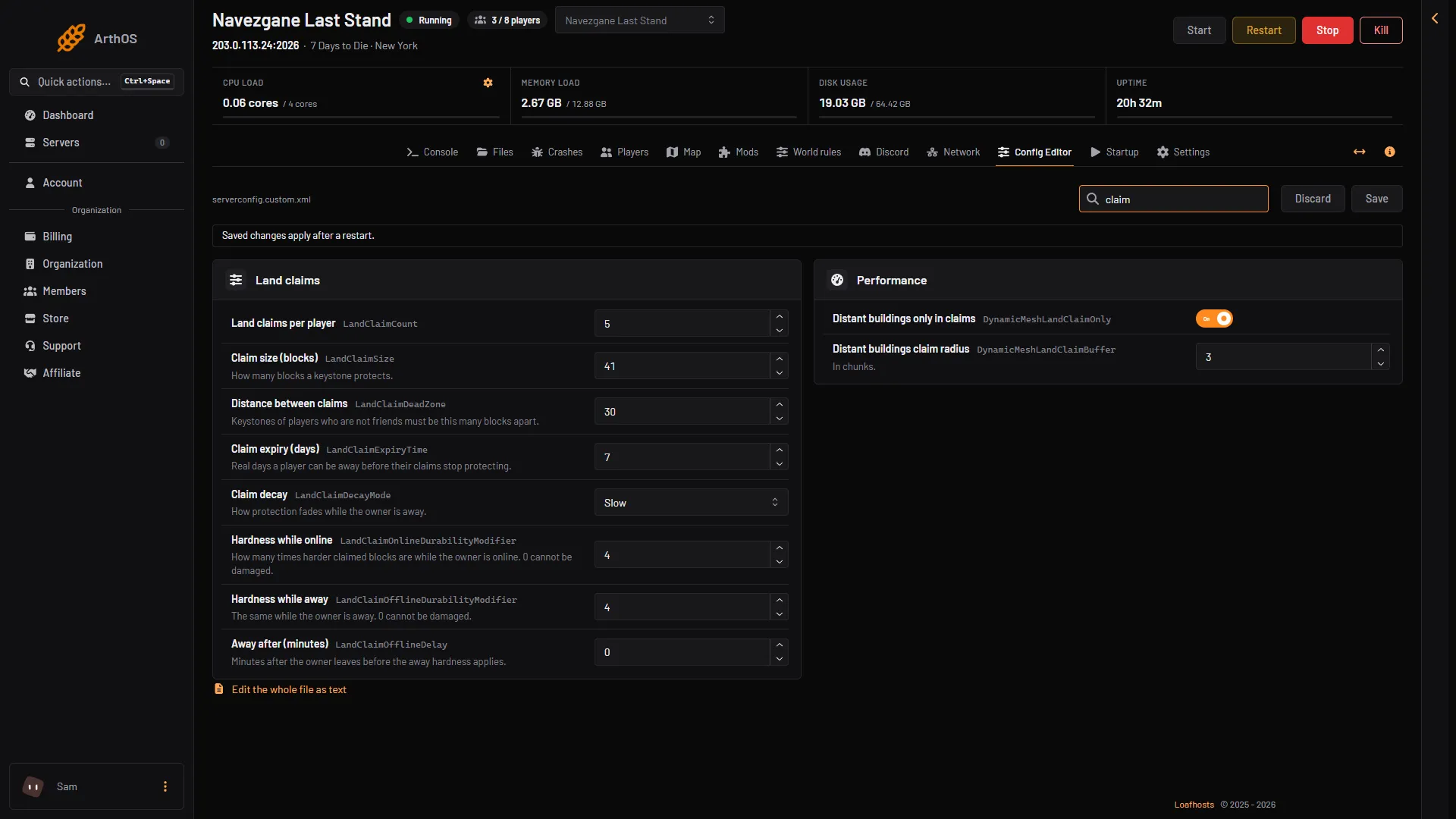Click the expand width arrows icon
The height and width of the screenshot is (819, 1456).
tap(1360, 152)
